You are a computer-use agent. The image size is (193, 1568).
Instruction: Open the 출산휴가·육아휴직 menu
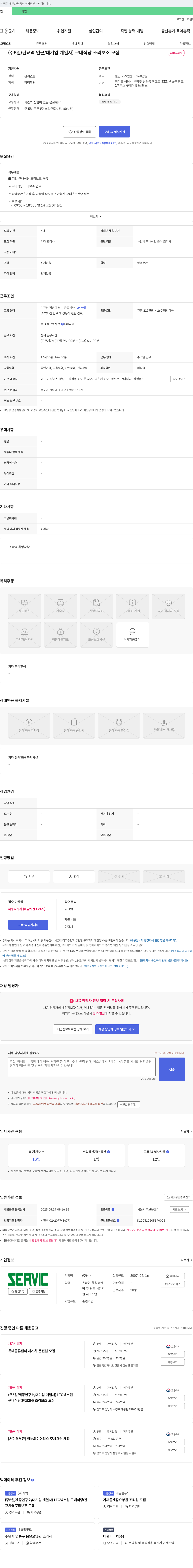[176, 31]
